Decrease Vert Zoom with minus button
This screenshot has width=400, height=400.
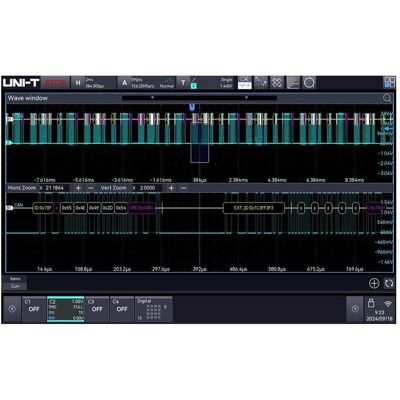pos(183,188)
